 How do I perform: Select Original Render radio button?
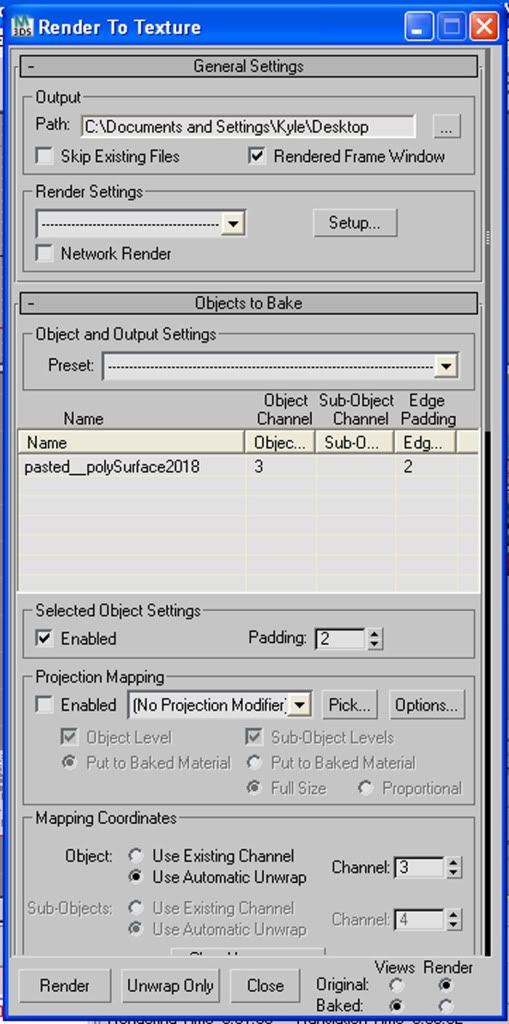click(447, 984)
